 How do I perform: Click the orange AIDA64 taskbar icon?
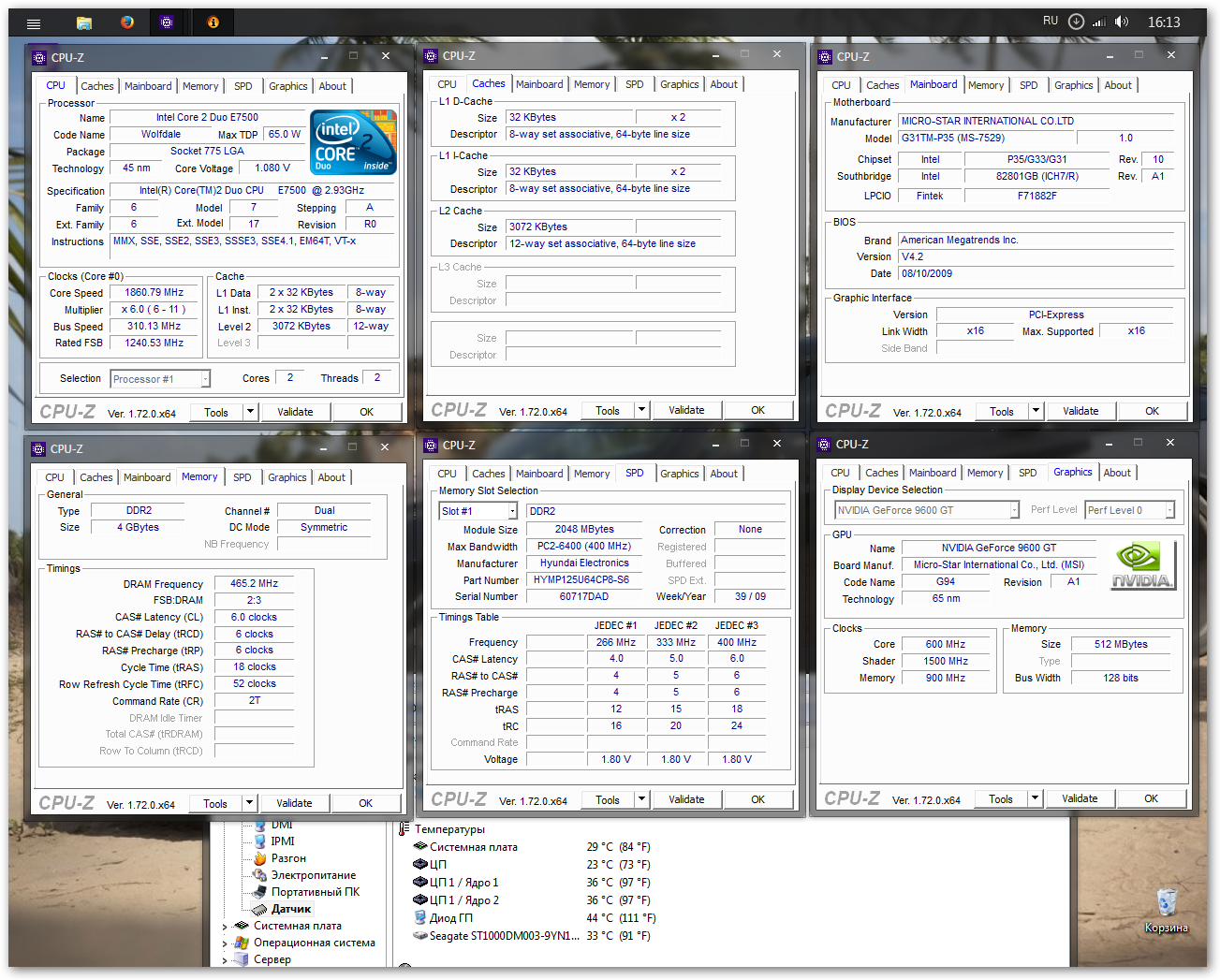[x=213, y=22]
